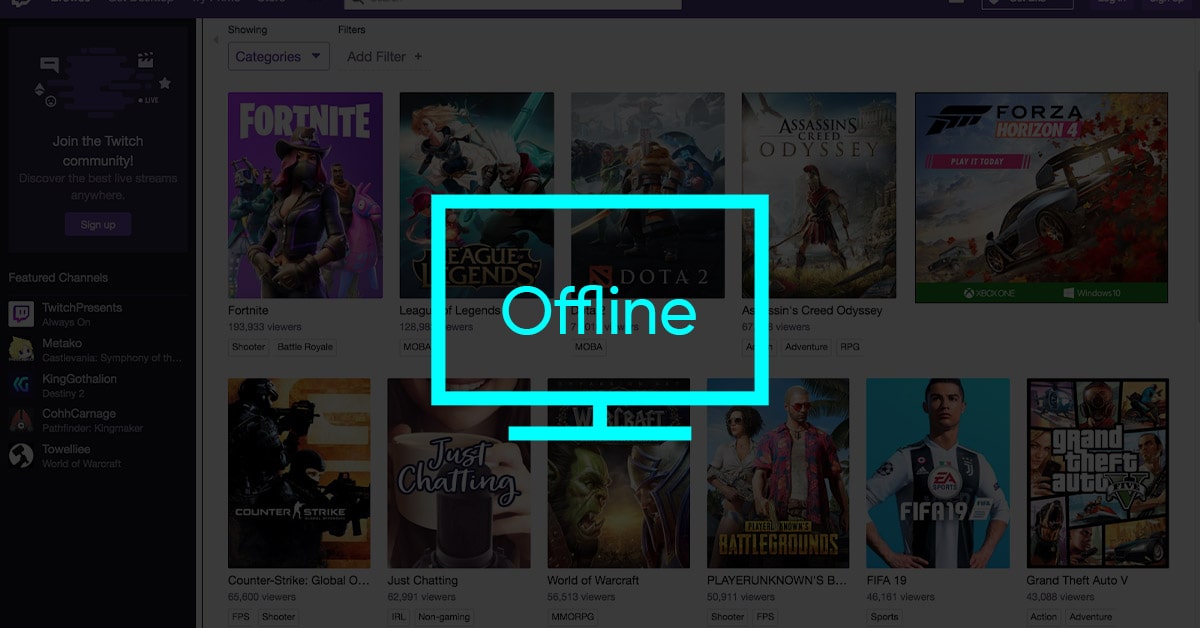
Task: Click the Add Filter field
Action: [x=376, y=57]
